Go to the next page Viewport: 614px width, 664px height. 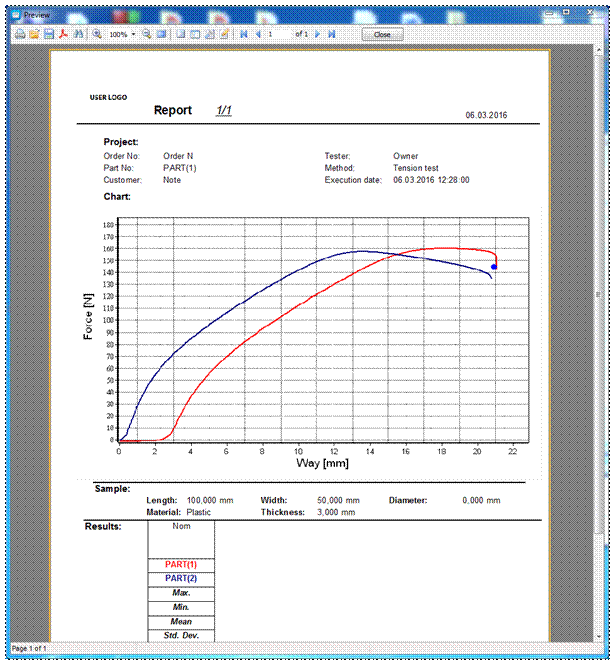point(318,34)
